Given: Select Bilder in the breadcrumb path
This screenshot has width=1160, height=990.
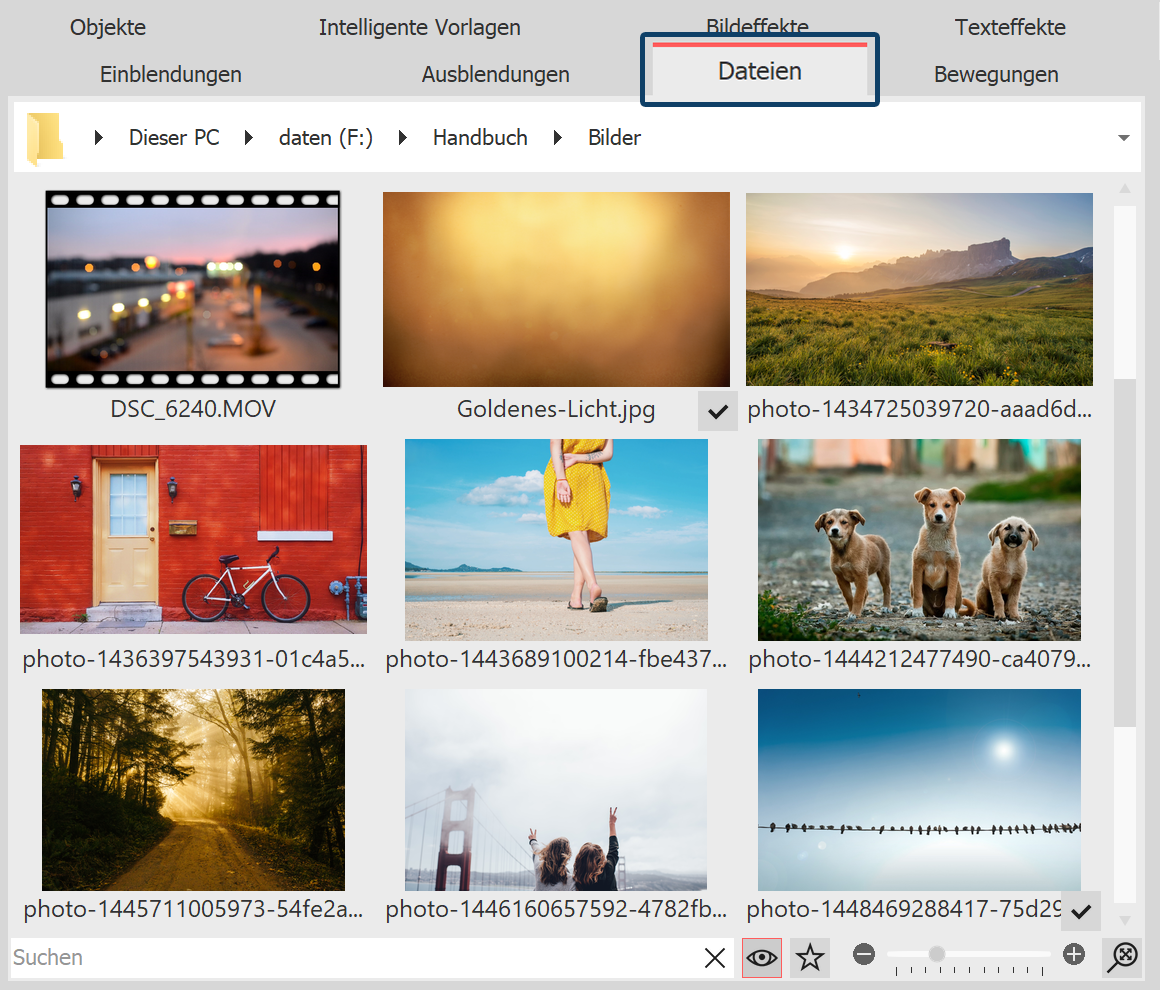Looking at the screenshot, I should 614,137.
